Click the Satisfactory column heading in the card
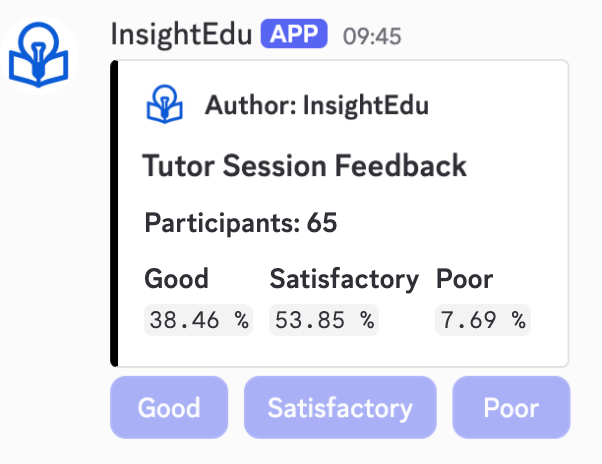This screenshot has width=602, height=464. pyautogui.click(x=344, y=279)
